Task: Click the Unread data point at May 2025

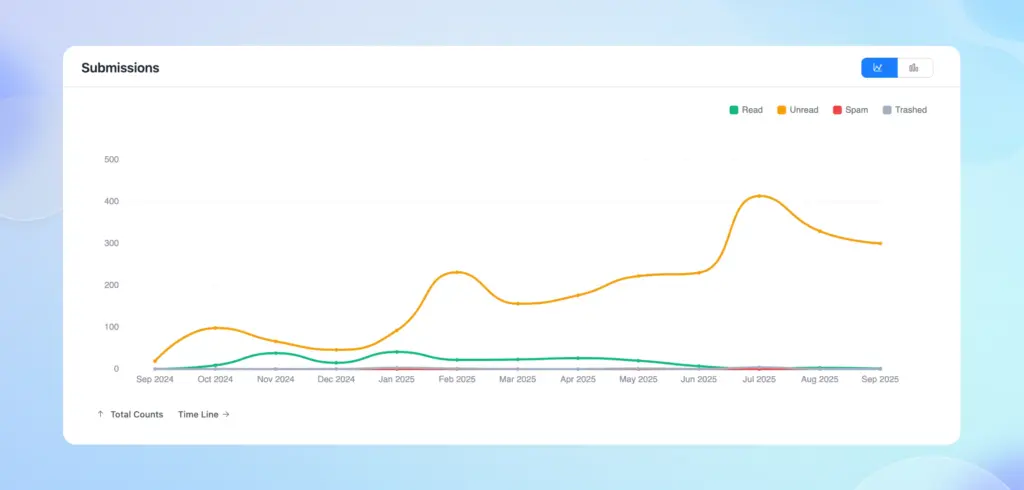Action: (x=638, y=276)
